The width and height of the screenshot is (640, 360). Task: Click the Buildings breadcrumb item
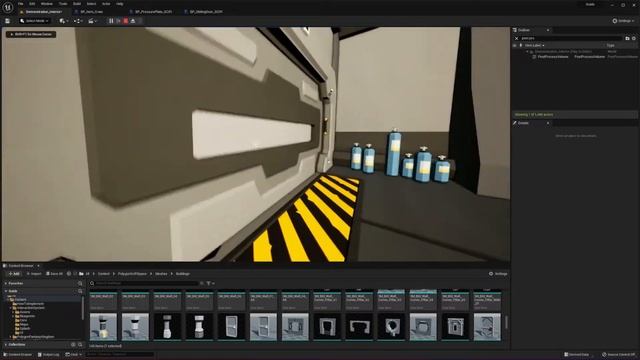(182, 274)
